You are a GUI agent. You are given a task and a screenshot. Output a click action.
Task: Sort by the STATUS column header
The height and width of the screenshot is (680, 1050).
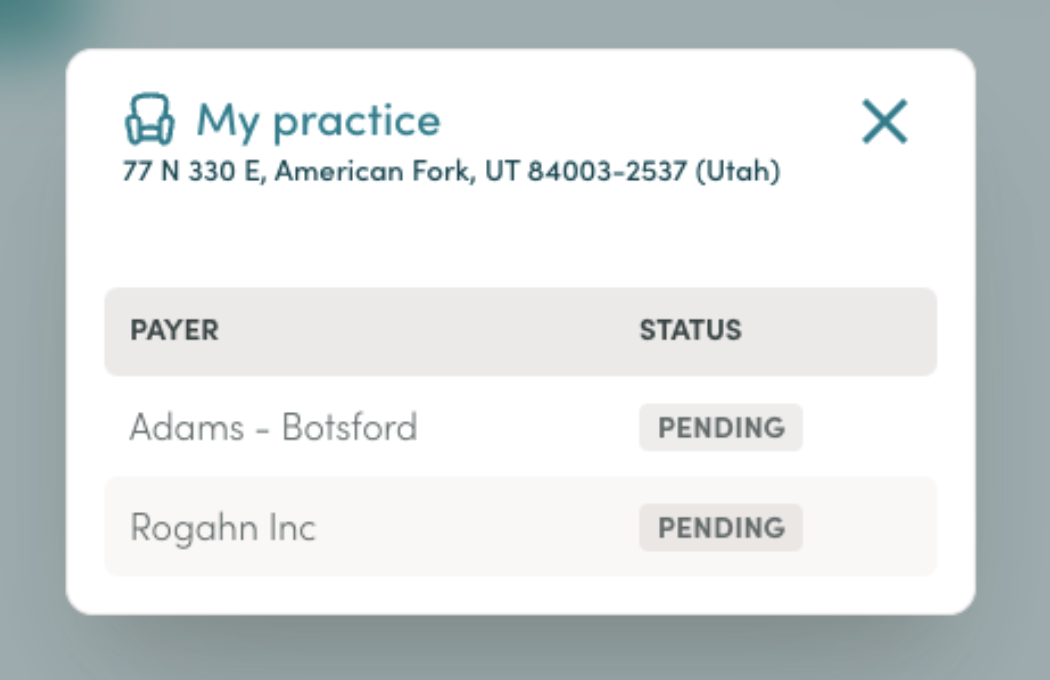pos(691,330)
